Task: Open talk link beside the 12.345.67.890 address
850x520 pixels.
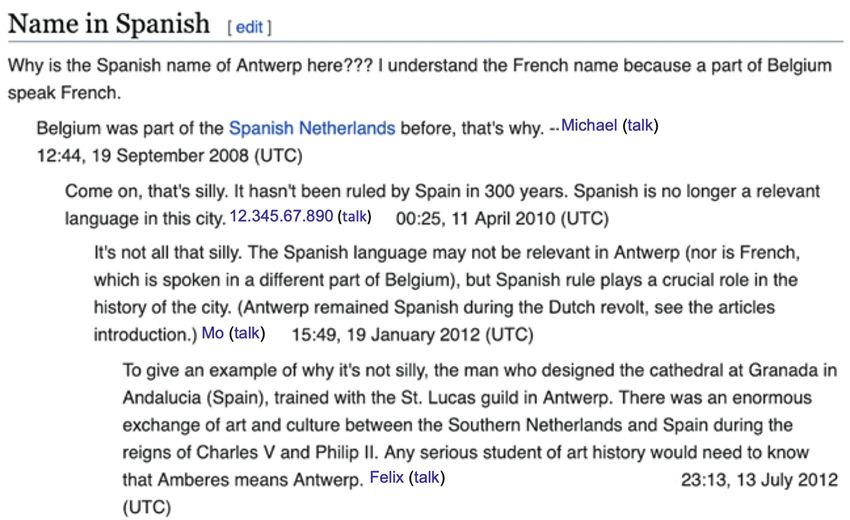Action: [x=354, y=216]
